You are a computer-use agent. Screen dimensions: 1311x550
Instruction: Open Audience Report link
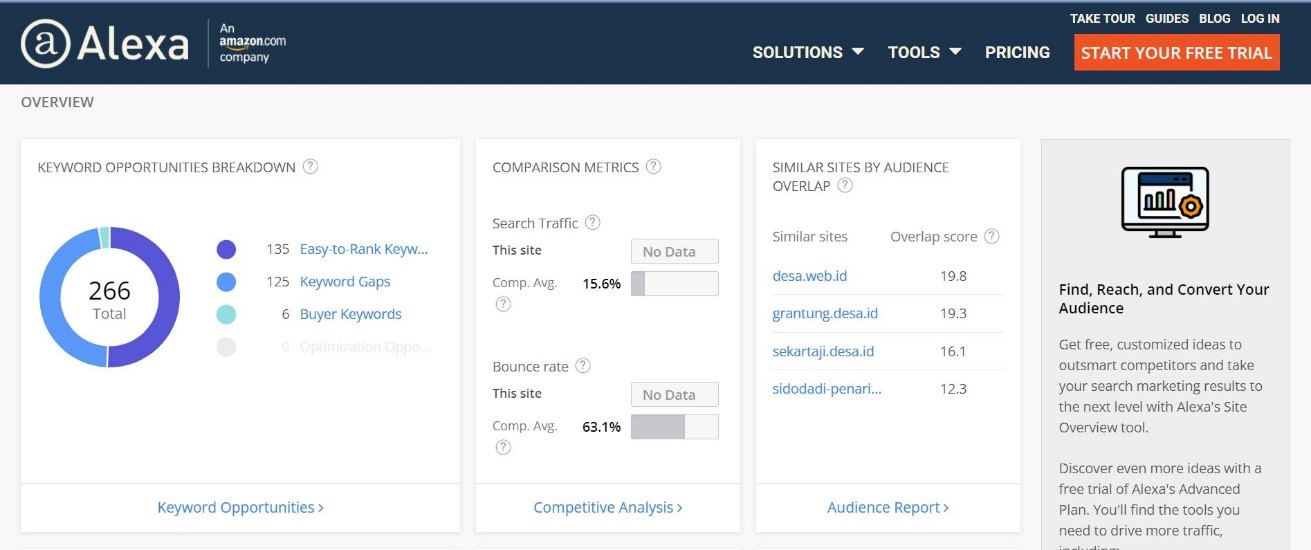tap(888, 507)
